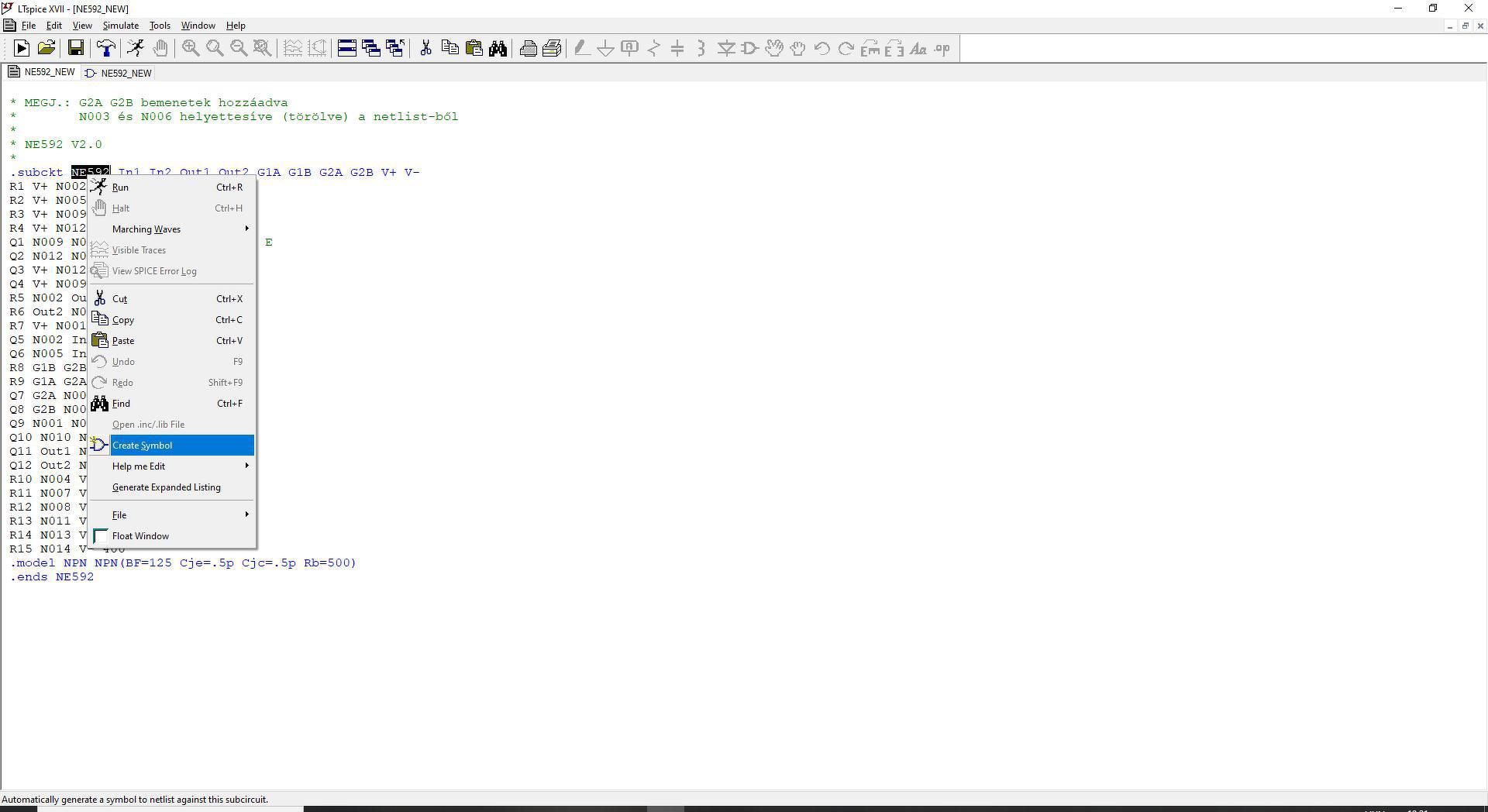The image size is (1488, 812).
Task: Click the Zoom Out magnifier icon
Action: point(239,49)
